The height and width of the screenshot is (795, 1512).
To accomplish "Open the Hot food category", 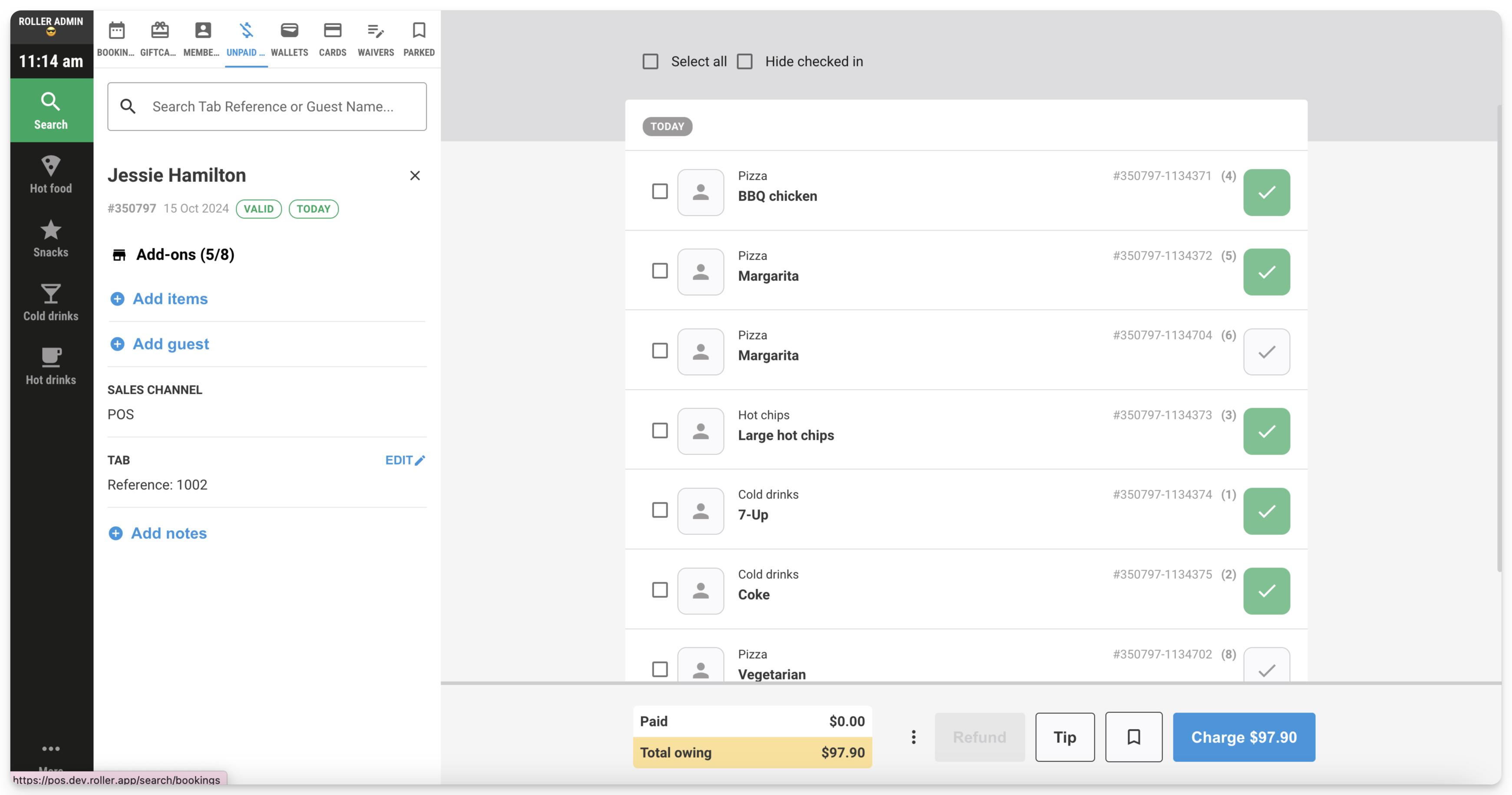I will (51, 175).
